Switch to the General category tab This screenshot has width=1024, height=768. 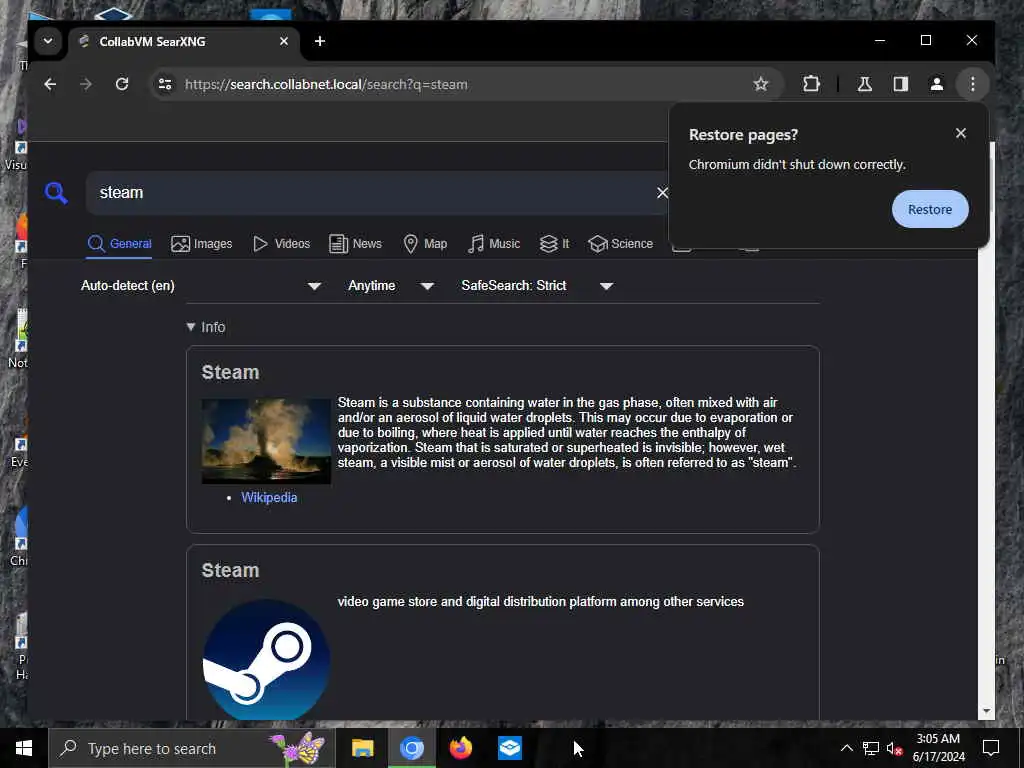(x=120, y=244)
